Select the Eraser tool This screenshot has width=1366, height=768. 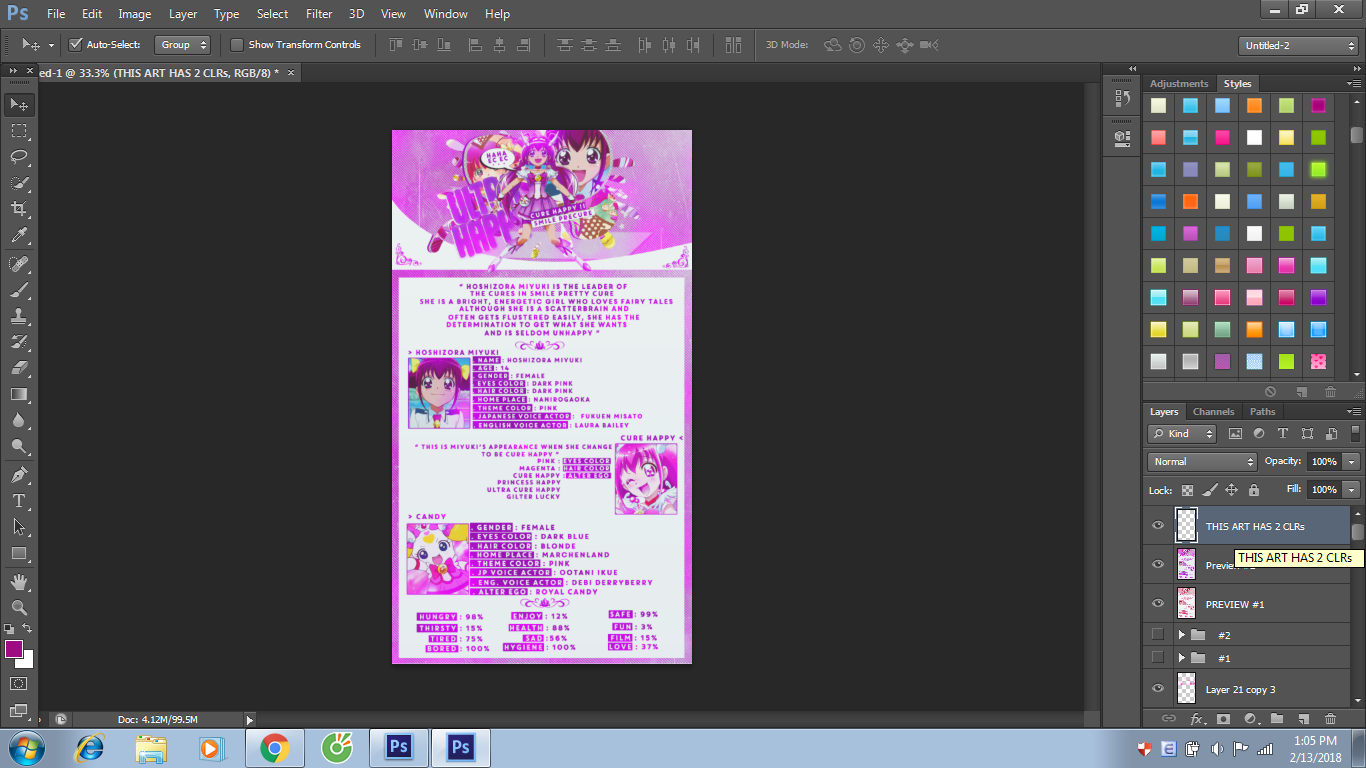pyautogui.click(x=19, y=368)
